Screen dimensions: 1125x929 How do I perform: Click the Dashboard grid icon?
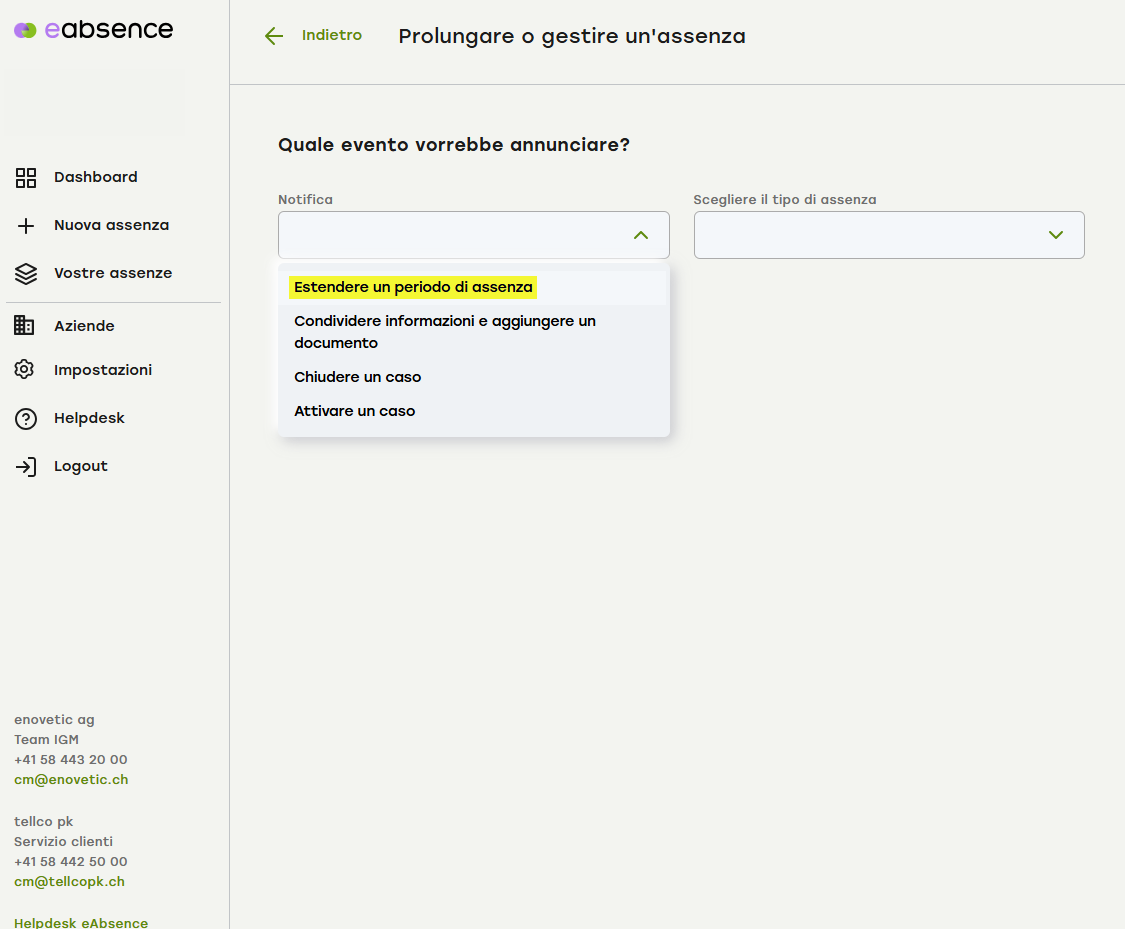(x=26, y=178)
